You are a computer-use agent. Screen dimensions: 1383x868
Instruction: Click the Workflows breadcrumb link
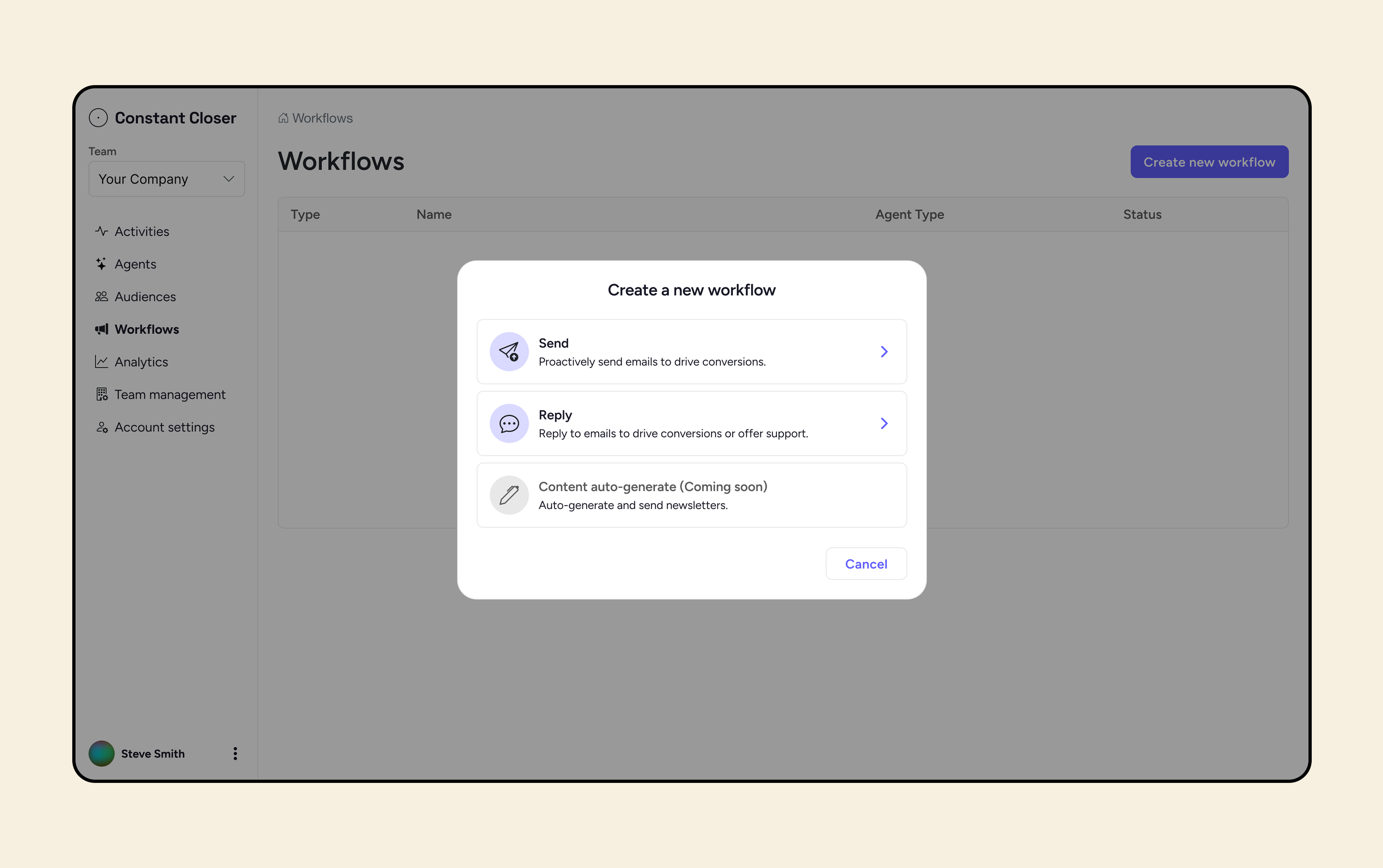coord(323,118)
